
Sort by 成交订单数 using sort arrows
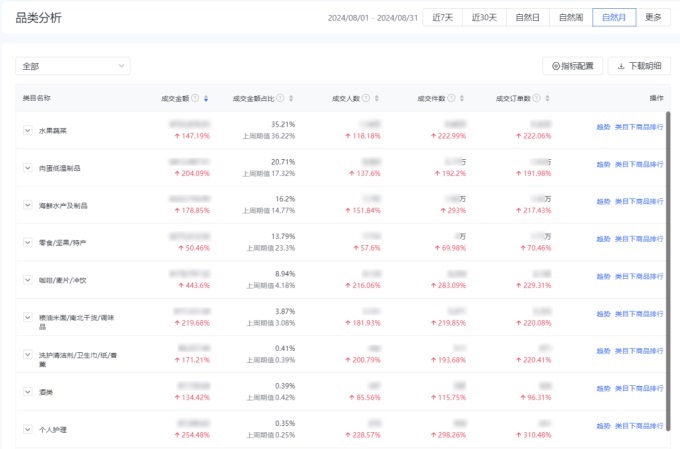(548, 98)
